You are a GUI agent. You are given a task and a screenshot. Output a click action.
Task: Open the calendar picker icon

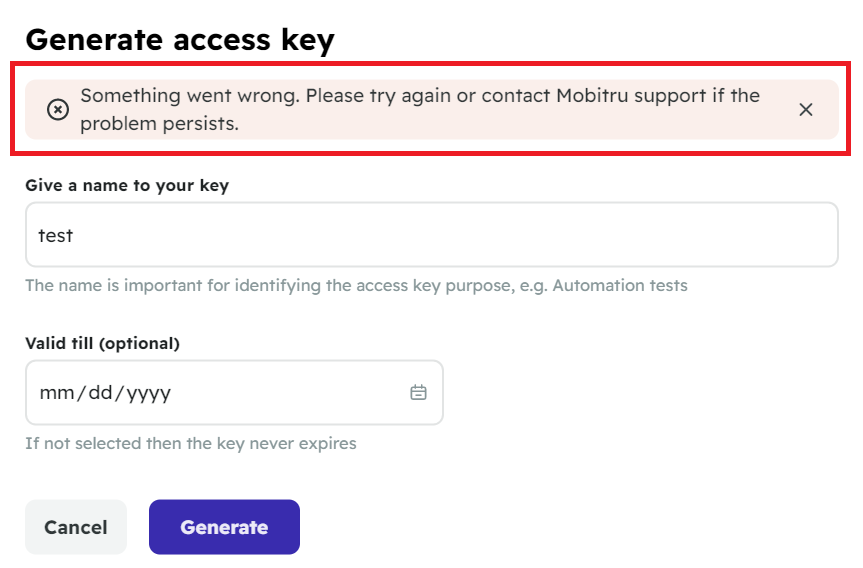point(418,392)
